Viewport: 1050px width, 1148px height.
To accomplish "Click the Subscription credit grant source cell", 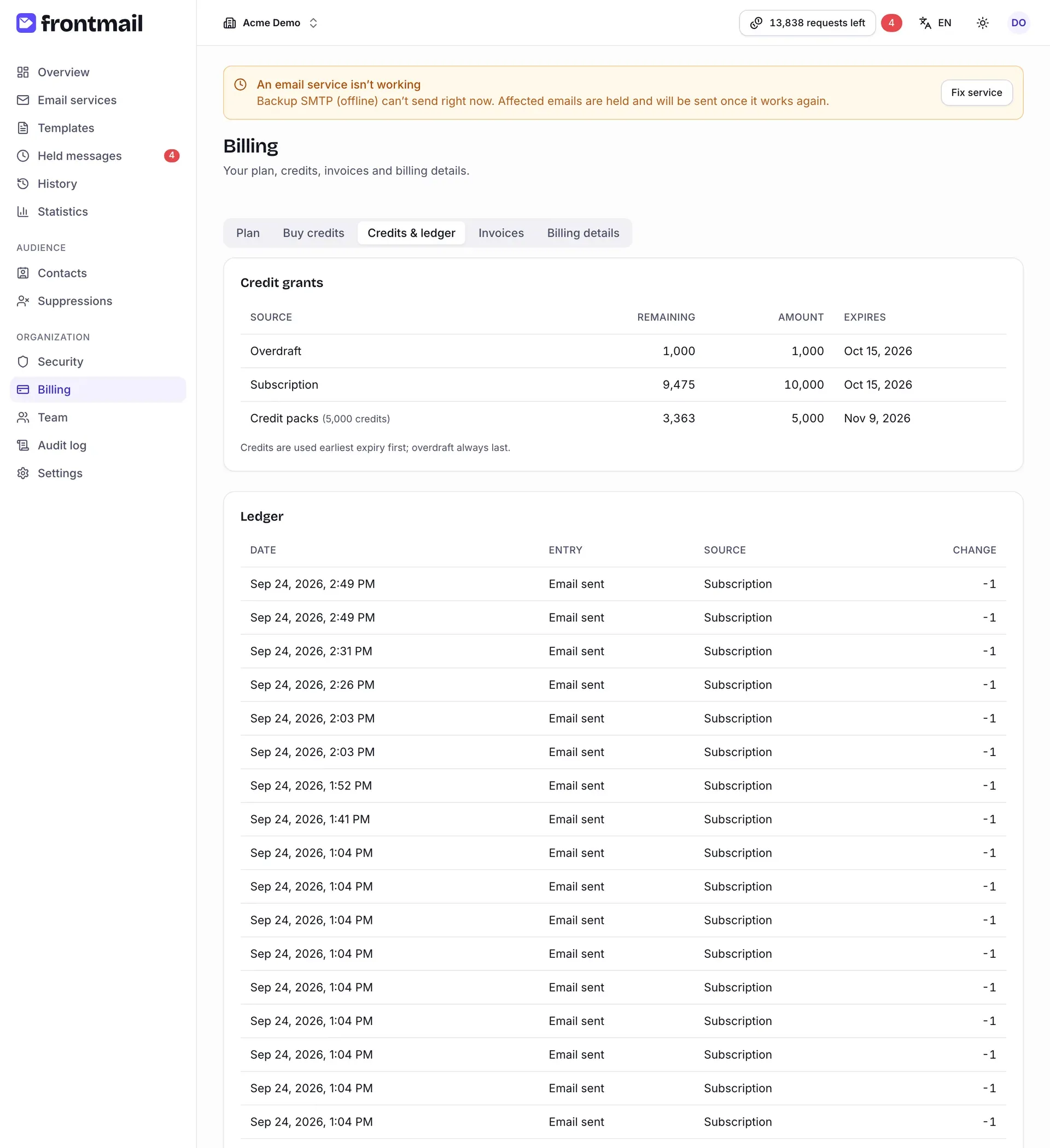I will 284,385.
